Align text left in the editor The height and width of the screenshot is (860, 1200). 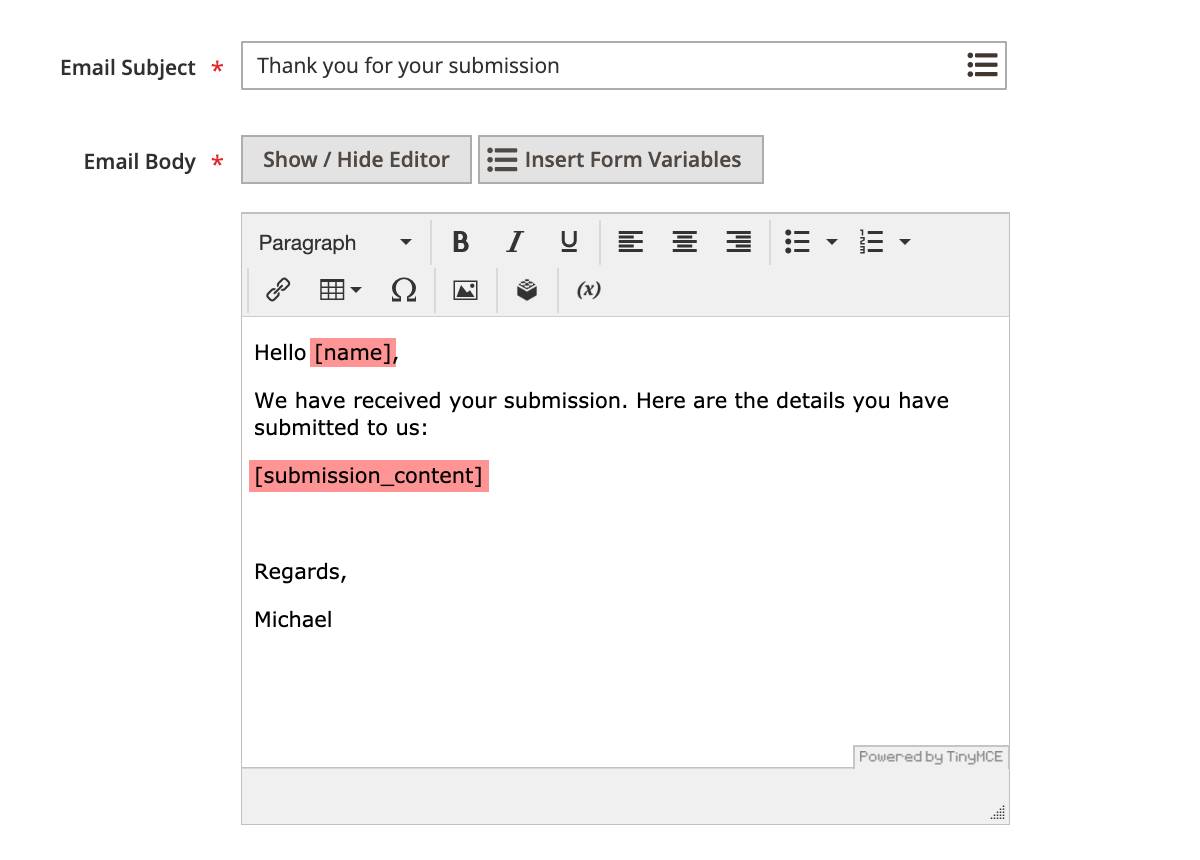pos(630,242)
